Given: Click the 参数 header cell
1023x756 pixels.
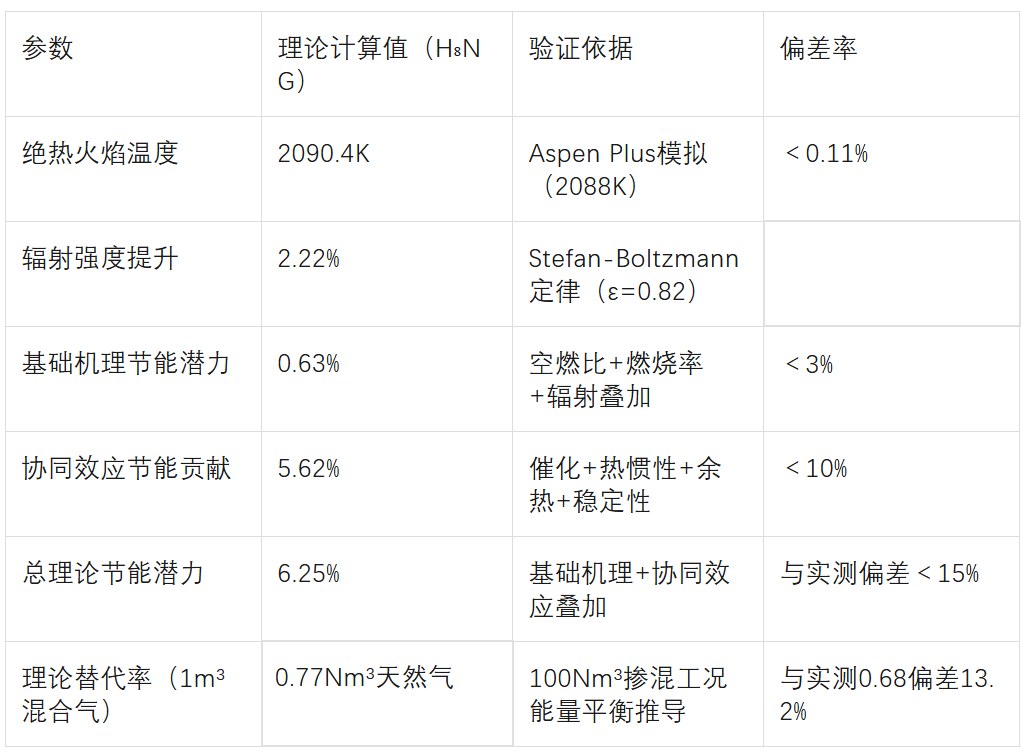Looking at the screenshot, I should pyautogui.click(x=48, y=48).
